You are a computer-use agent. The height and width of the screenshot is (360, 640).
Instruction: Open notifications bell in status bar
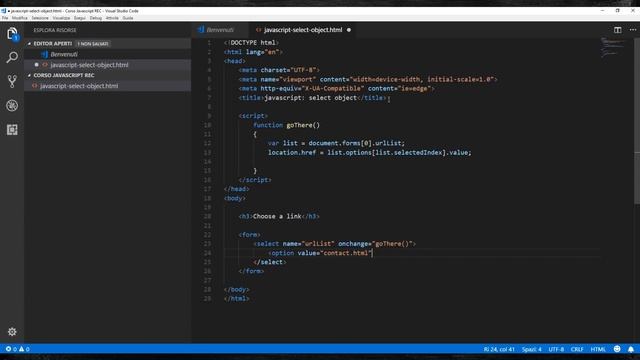click(x=631, y=349)
